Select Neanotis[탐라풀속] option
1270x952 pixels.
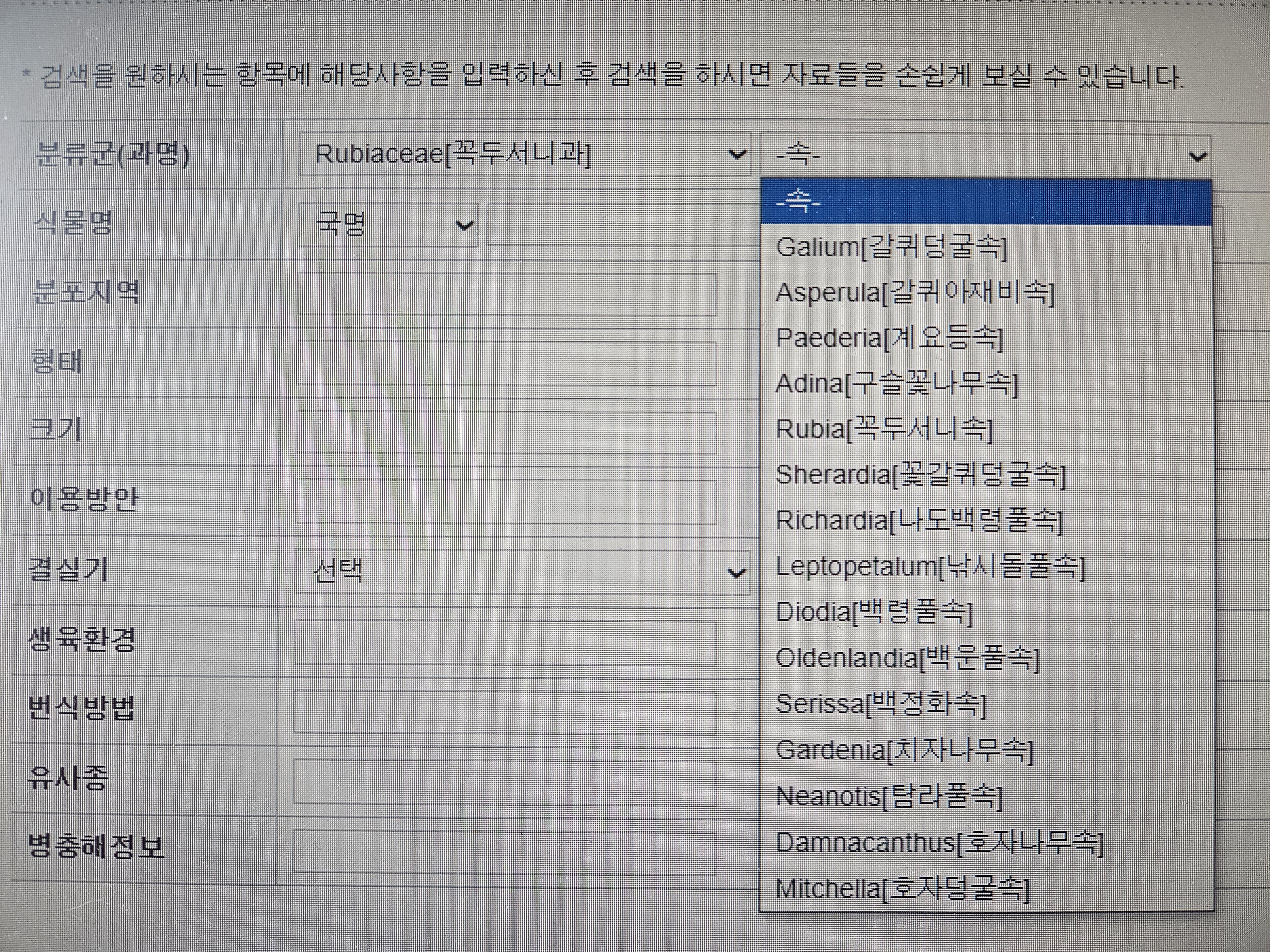tap(986, 796)
